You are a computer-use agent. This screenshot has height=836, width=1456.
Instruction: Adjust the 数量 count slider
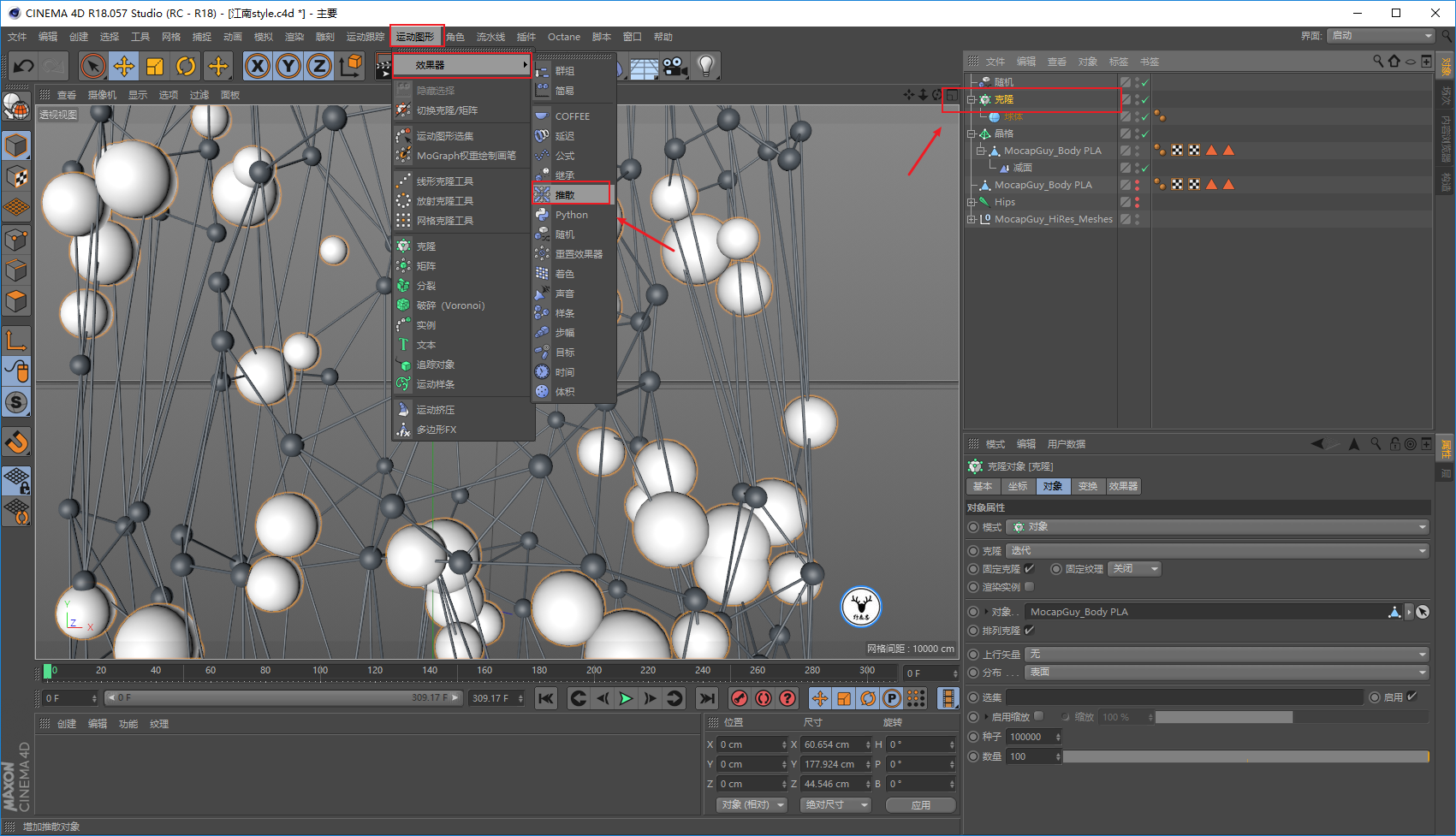pyautogui.click(x=1246, y=756)
